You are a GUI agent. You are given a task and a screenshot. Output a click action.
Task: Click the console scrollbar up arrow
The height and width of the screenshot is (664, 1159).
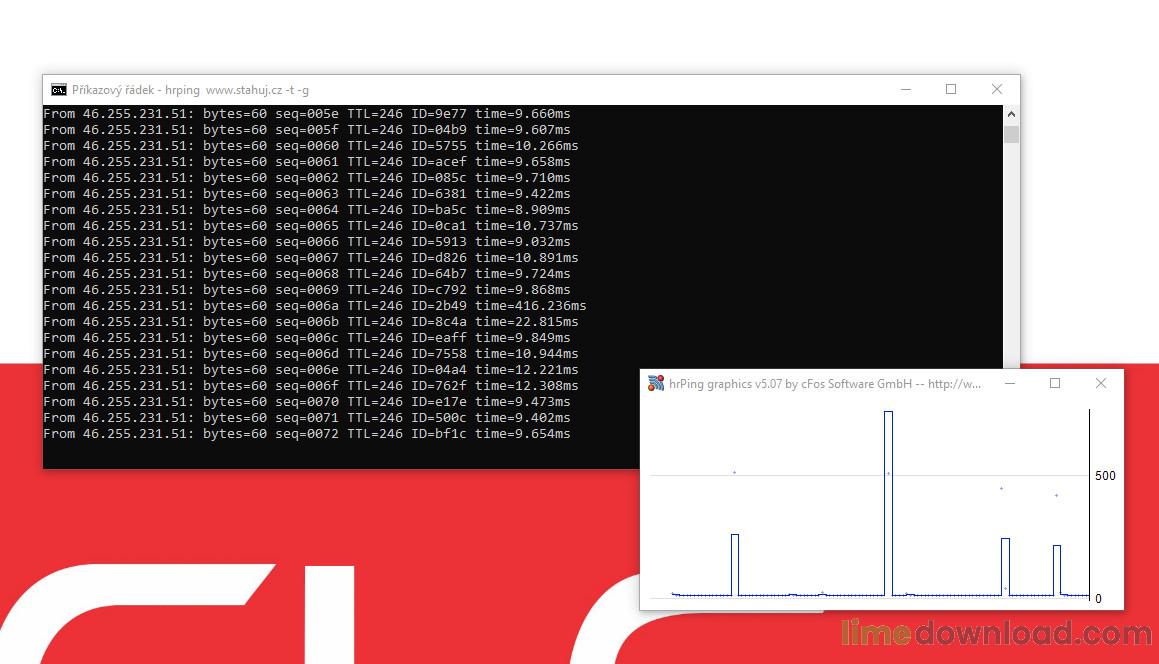coord(1011,114)
